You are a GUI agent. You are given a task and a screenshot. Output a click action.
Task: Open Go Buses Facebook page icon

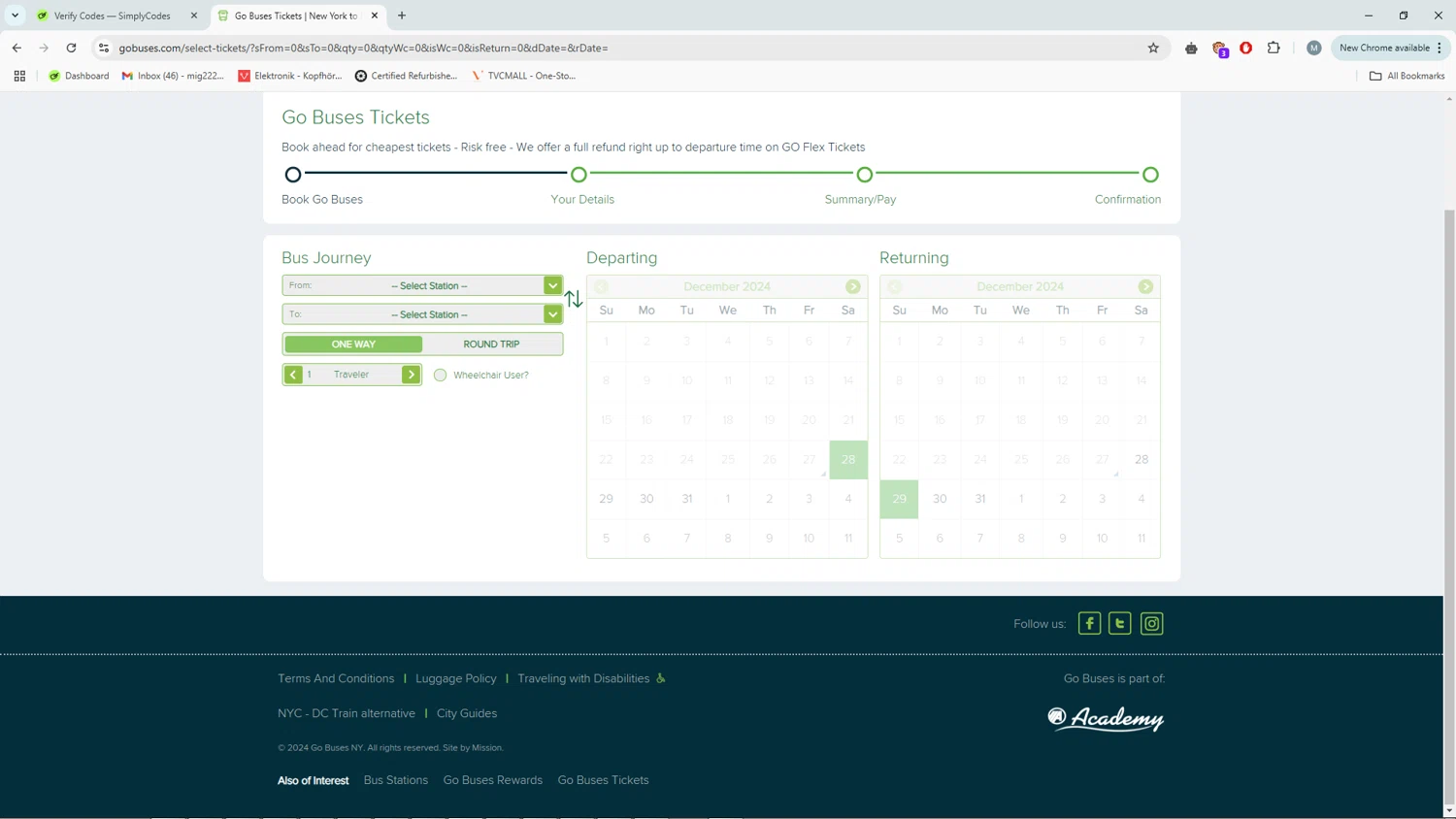(x=1089, y=624)
